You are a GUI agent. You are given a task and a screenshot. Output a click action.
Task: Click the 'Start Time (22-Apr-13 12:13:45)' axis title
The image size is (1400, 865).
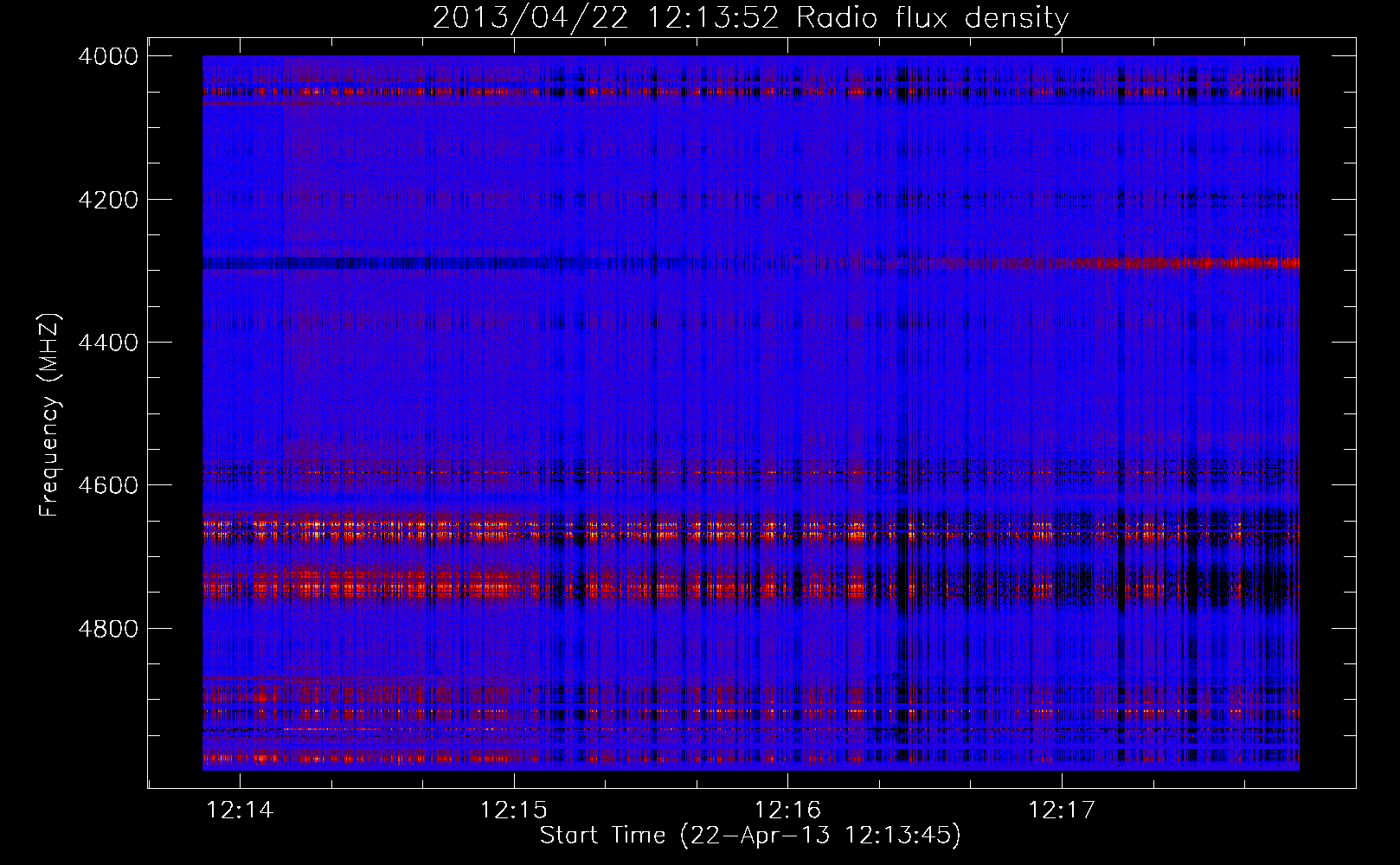(x=750, y=836)
